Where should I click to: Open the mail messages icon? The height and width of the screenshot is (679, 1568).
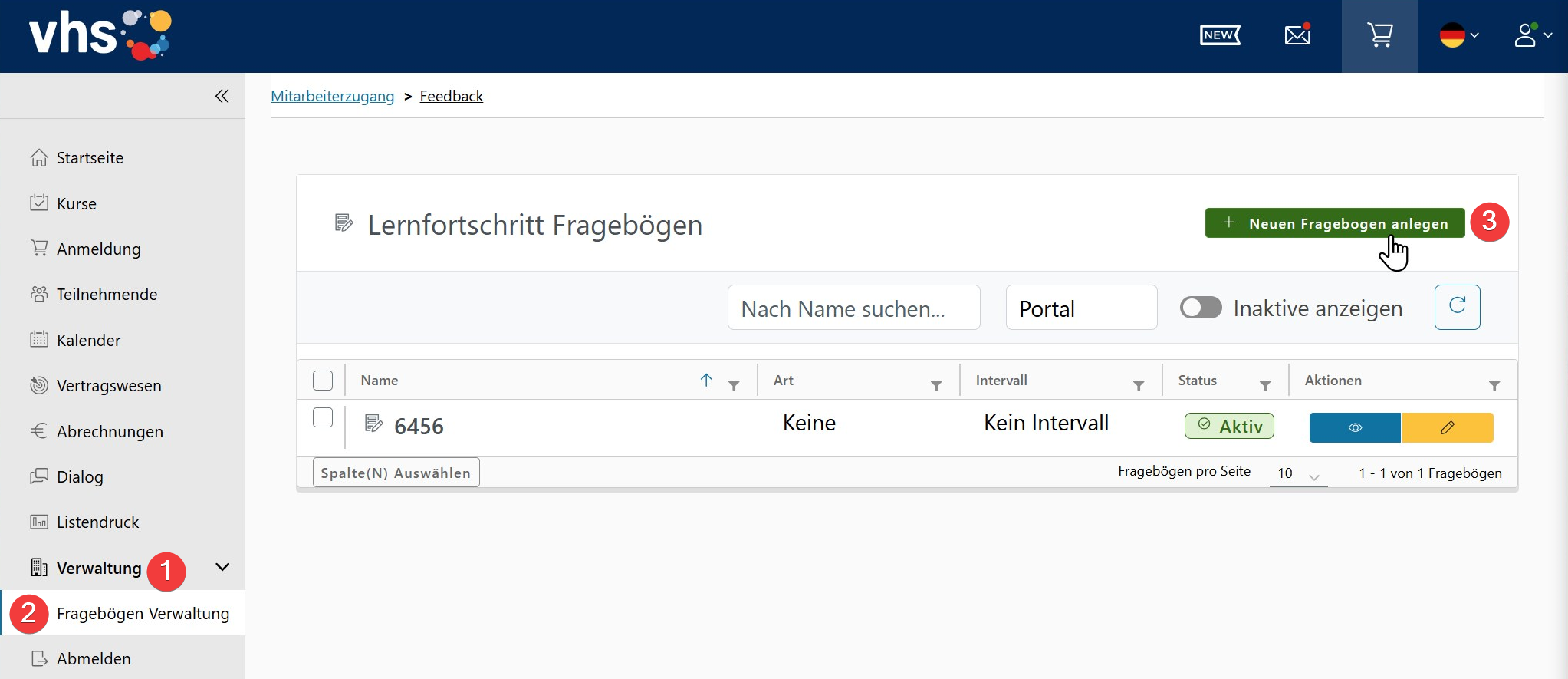point(1297,35)
